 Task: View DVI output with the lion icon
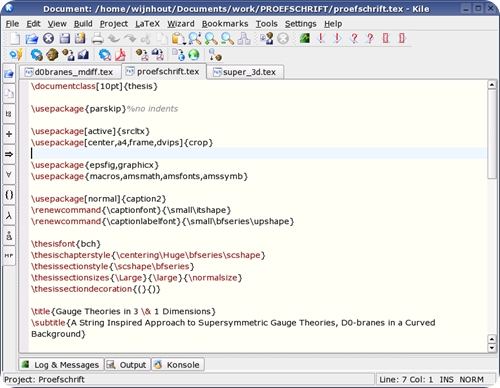point(52,55)
